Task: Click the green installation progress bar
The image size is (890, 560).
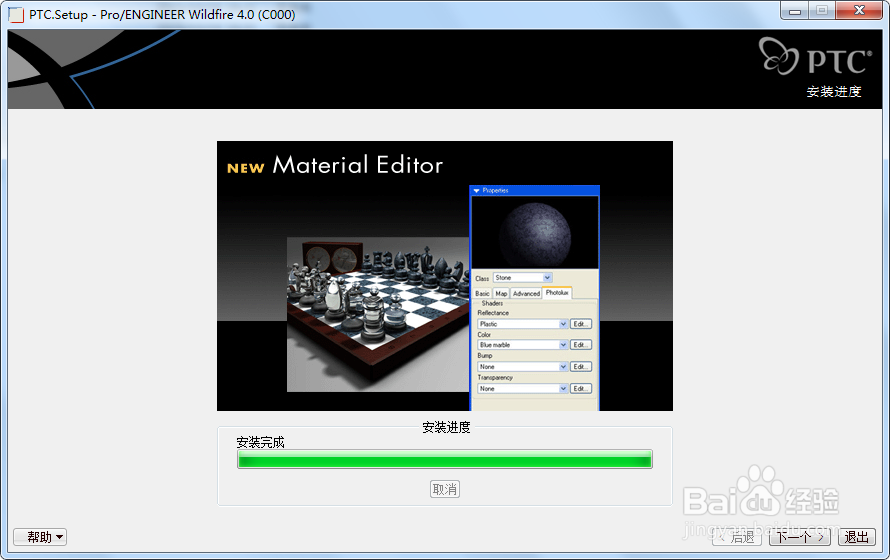Action: (x=444, y=459)
